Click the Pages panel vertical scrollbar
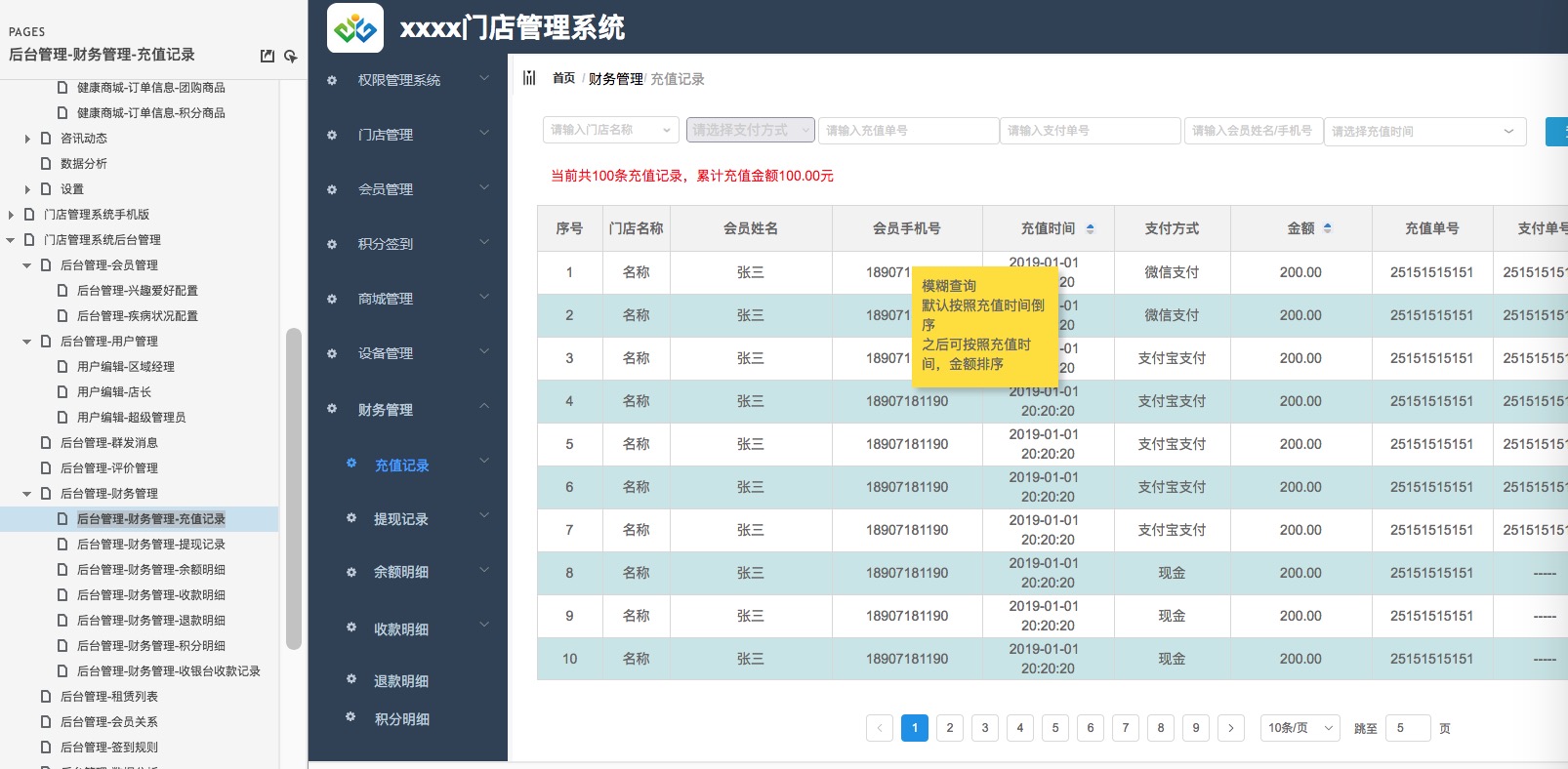1568x769 pixels. (293, 488)
